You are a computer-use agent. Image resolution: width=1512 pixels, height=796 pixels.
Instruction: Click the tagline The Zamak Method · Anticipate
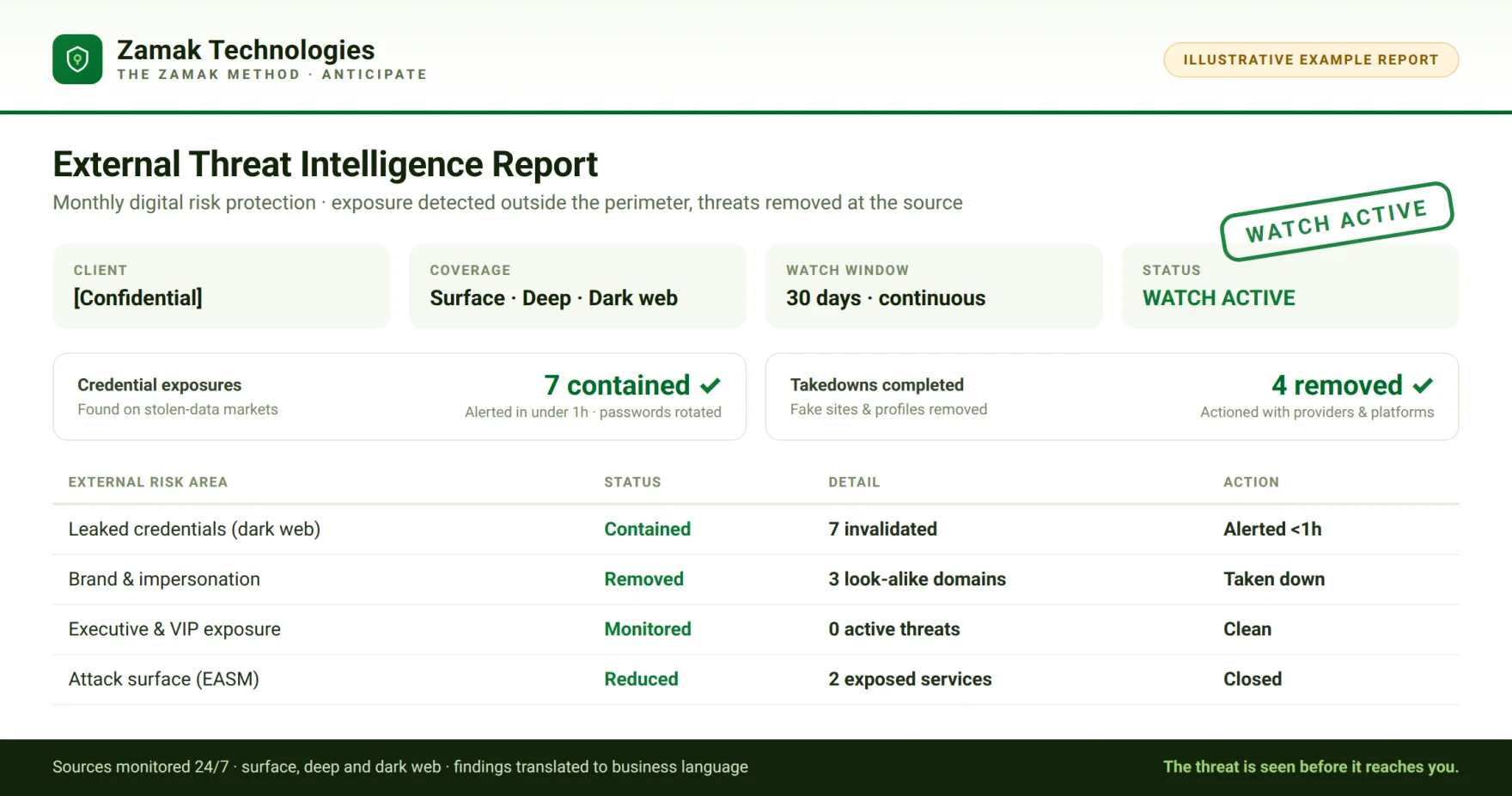[272, 75]
